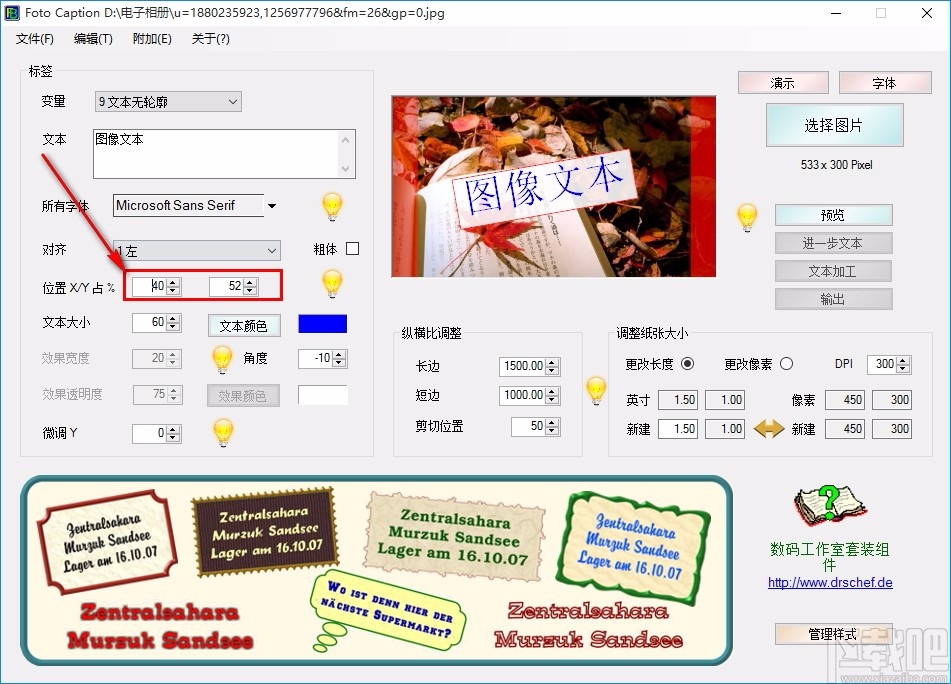The width and height of the screenshot is (951, 684).
Task: Click the book with question mark help icon
Action: point(830,505)
